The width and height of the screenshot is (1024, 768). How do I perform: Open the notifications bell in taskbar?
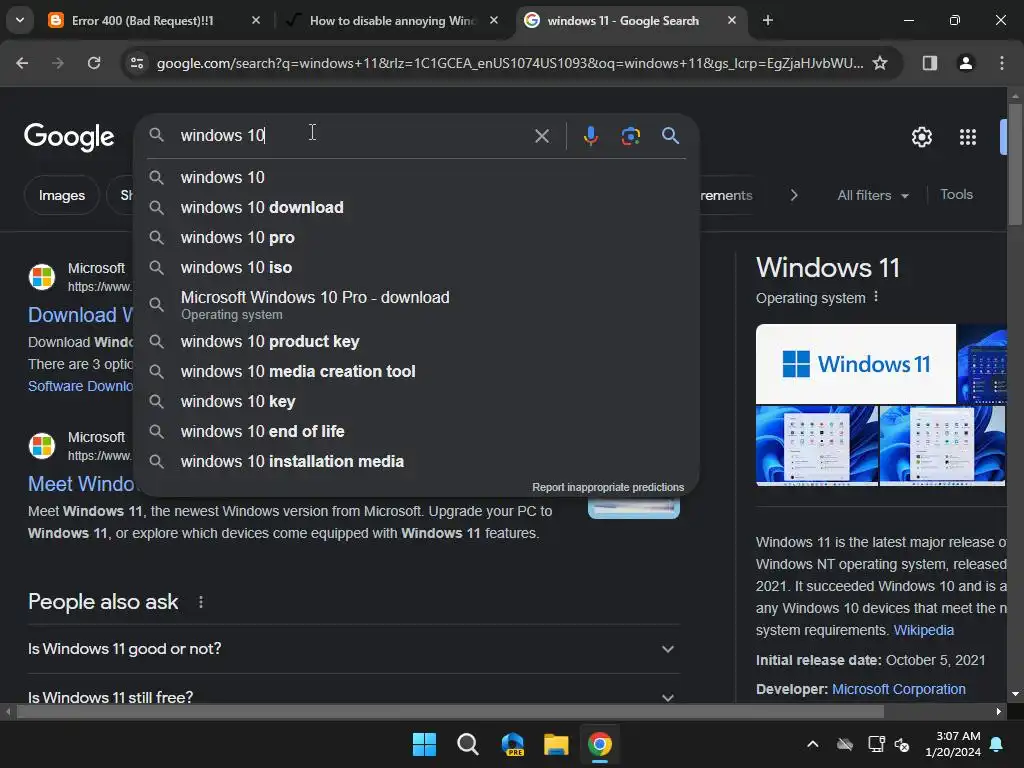pyautogui.click(x=997, y=744)
